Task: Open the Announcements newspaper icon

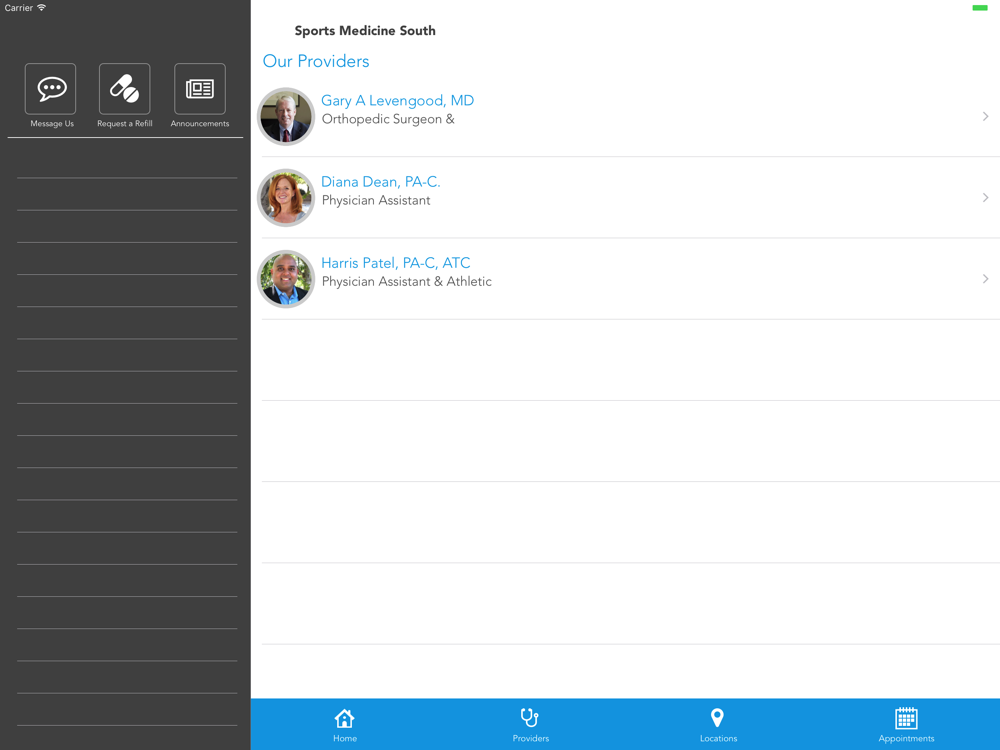Action: (x=200, y=89)
